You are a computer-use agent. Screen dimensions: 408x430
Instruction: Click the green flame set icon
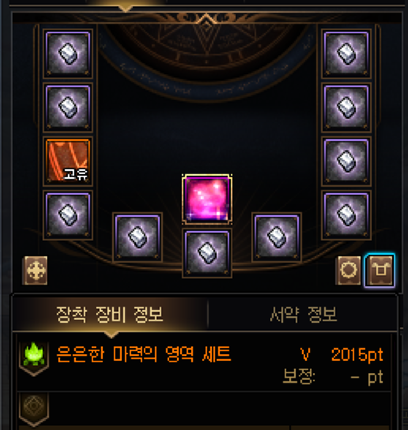point(34,356)
